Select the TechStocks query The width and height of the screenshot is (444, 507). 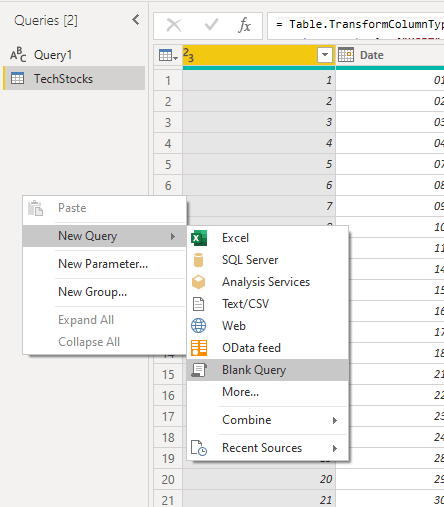pos(74,78)
